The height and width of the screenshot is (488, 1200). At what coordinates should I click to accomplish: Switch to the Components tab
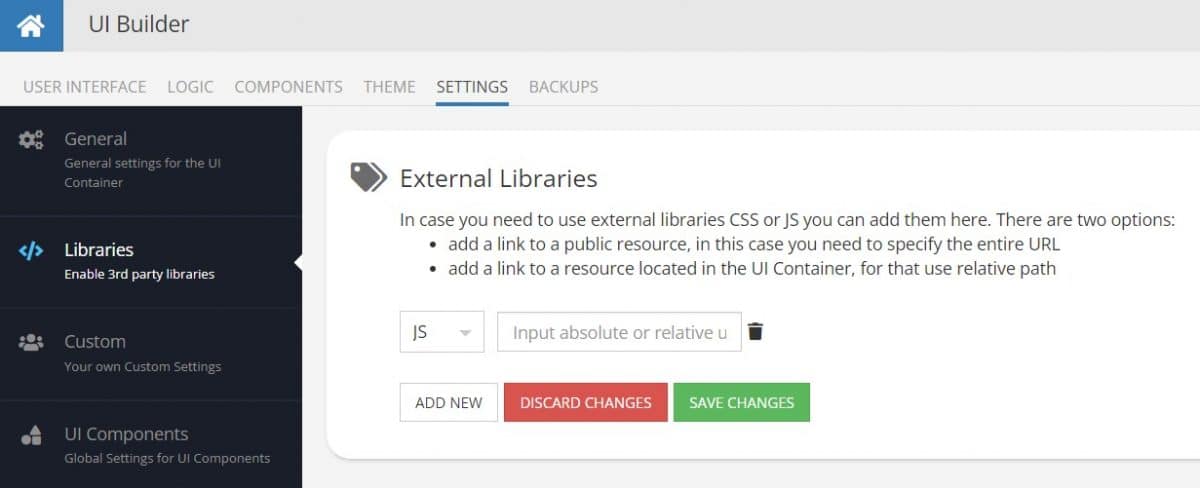point(288,86)
